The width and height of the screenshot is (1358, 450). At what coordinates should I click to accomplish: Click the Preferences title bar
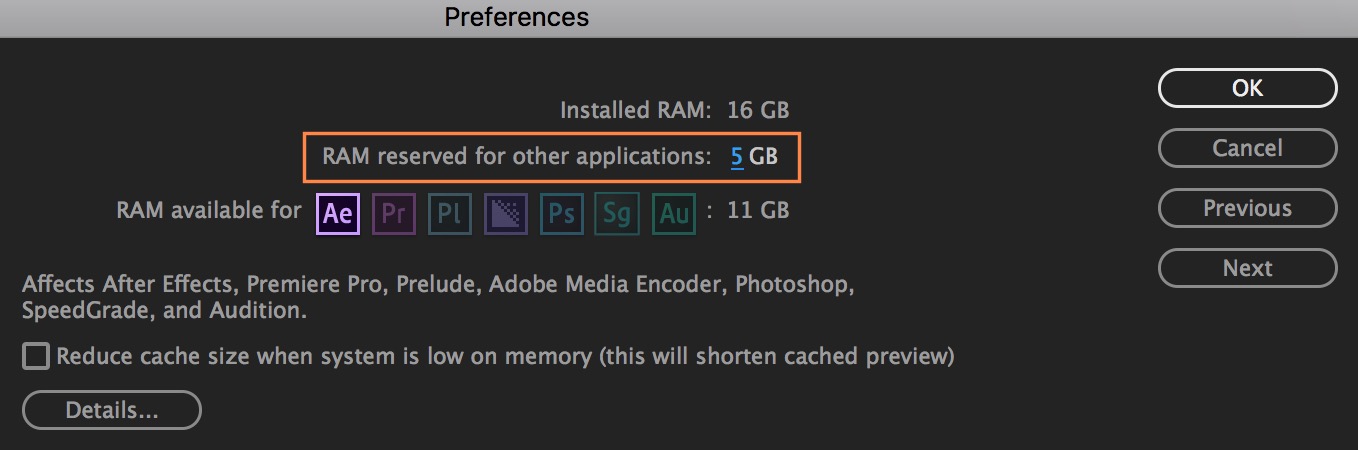coord(516,17)
